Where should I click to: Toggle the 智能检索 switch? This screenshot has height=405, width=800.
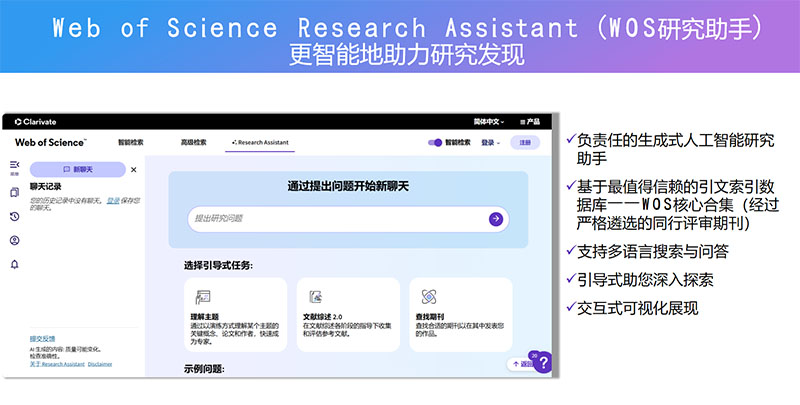[x=435, y=143]
